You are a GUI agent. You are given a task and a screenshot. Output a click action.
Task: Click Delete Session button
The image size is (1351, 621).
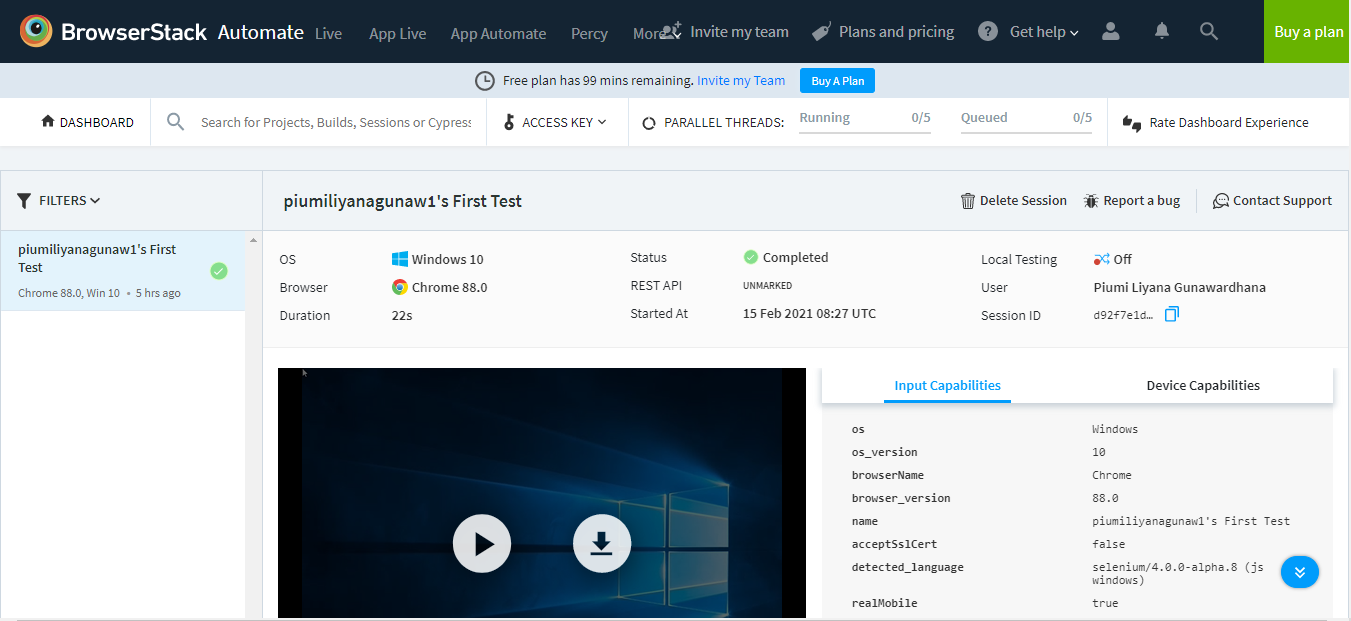1014,201
